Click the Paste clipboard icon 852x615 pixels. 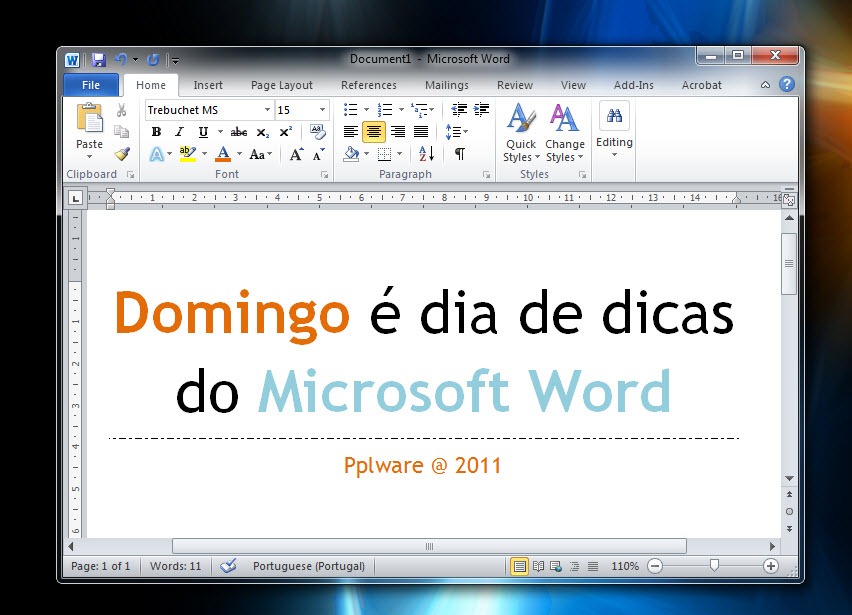point(90,117)
